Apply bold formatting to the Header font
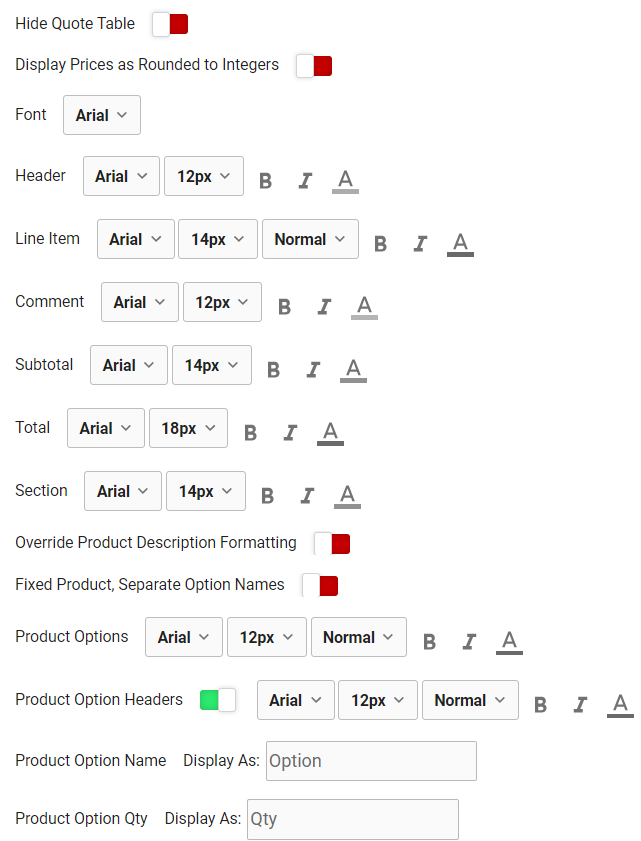 [265, 180]
